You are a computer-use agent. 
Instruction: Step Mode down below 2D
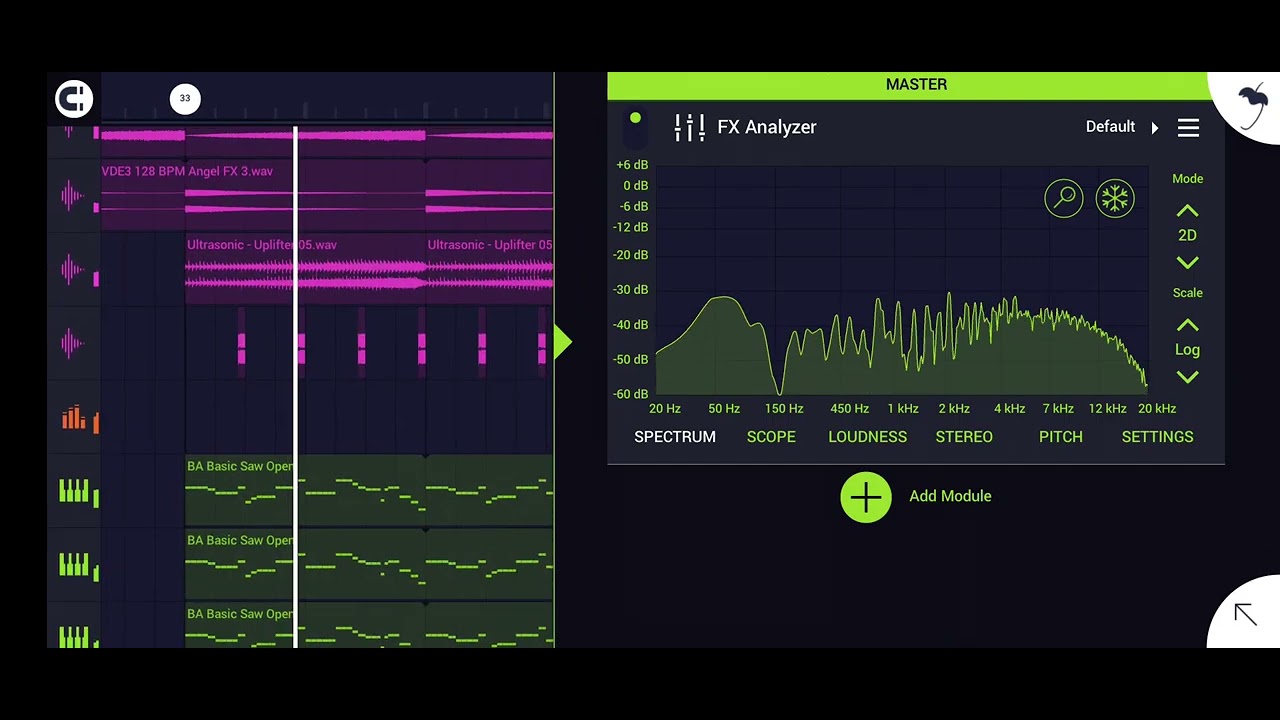coord(1187,263)
